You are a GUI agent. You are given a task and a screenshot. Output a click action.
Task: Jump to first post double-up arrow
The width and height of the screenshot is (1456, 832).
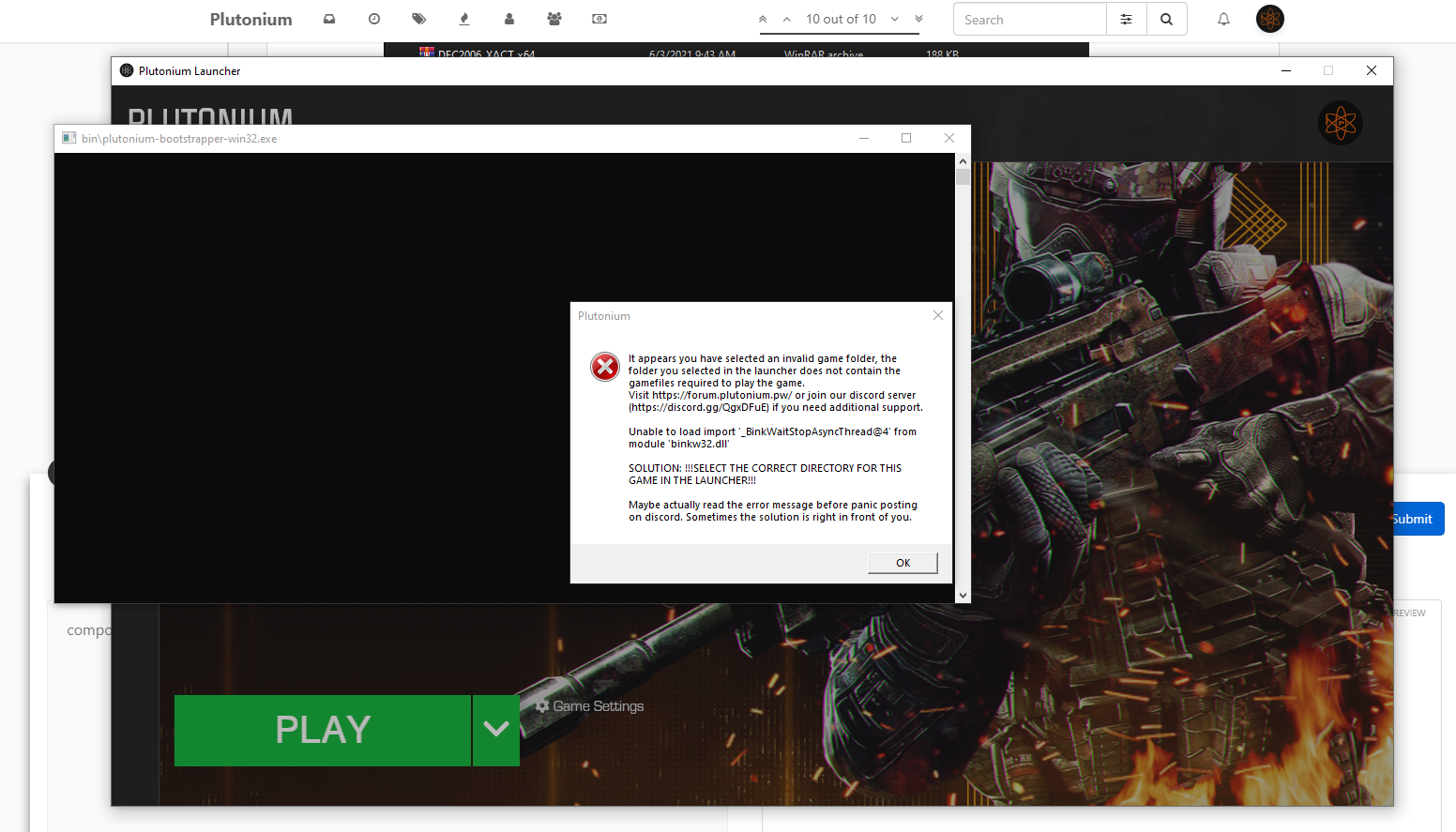click(x=763, y=19)
